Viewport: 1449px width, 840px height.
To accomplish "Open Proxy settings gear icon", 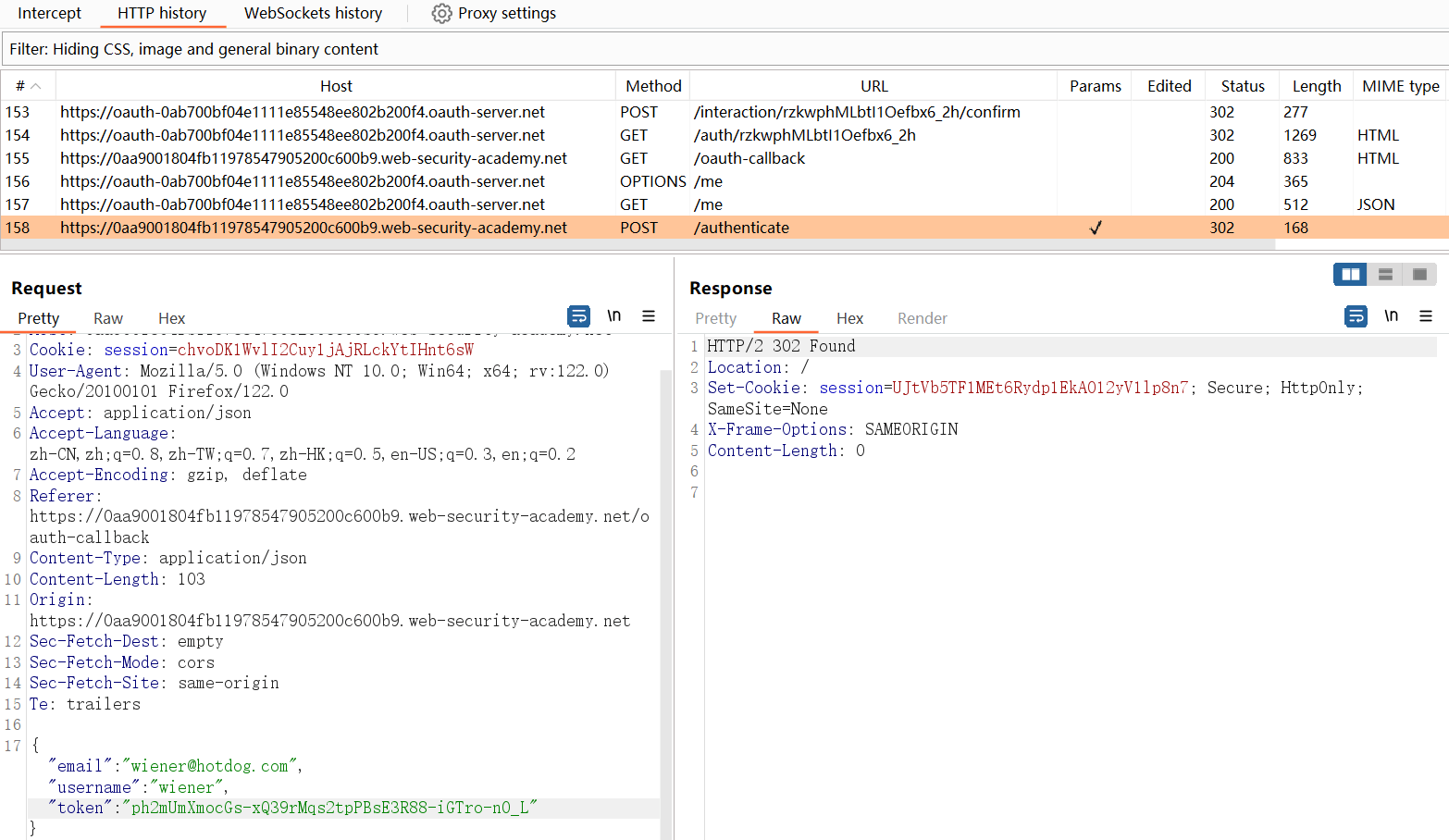I will 441,14.
